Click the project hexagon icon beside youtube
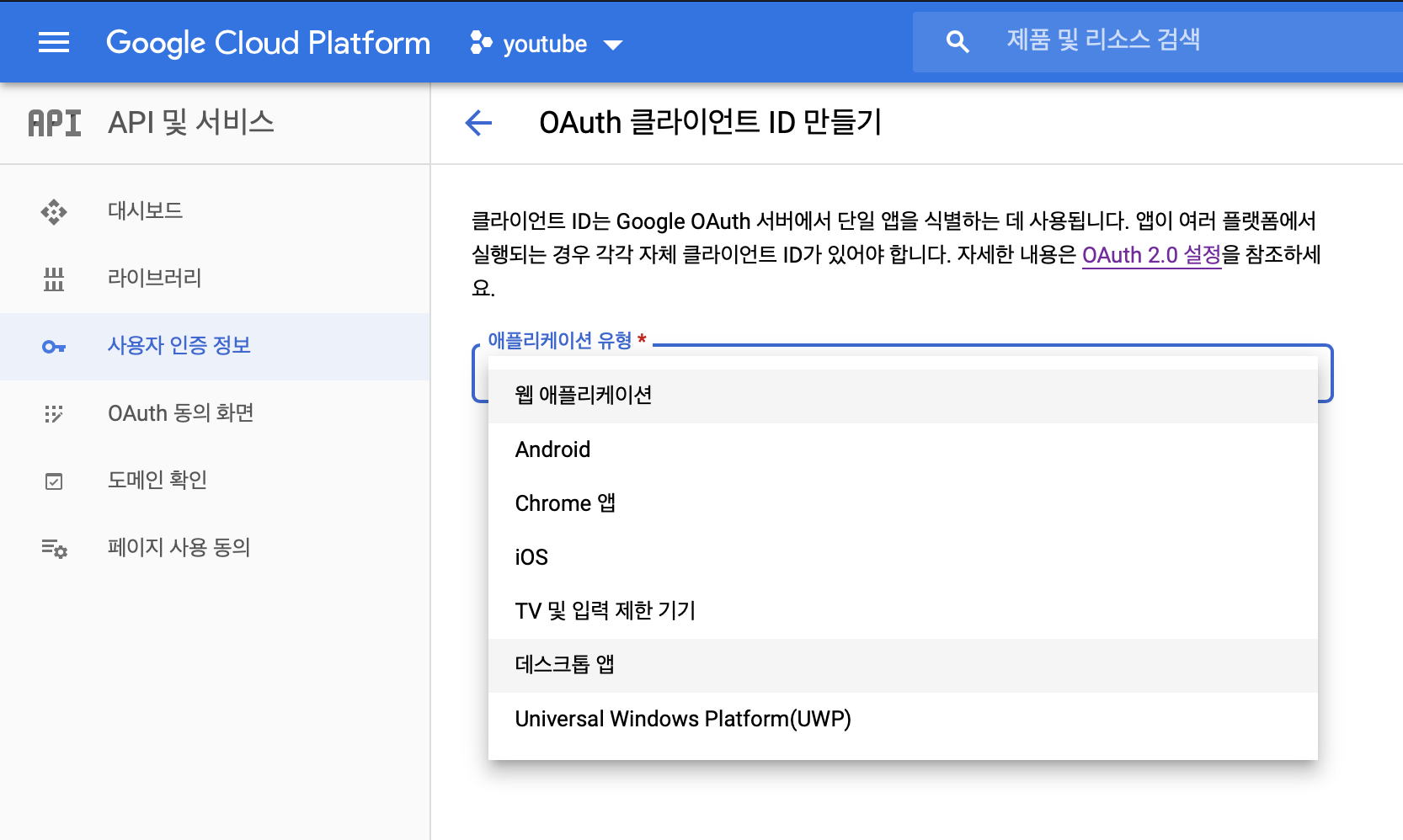1403x840 pixels. coord(481,42)
